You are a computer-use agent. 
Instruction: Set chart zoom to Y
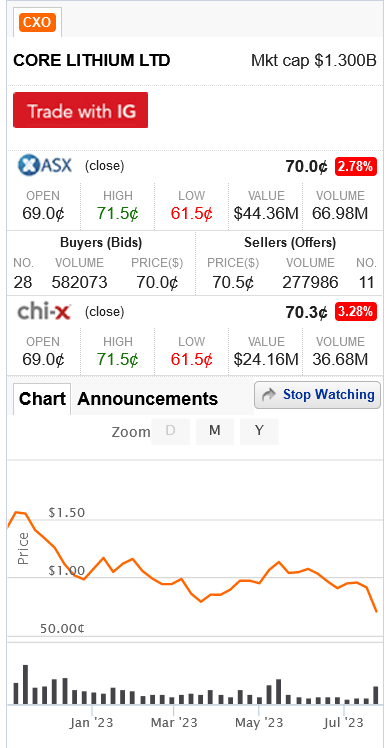click(259, 431)
